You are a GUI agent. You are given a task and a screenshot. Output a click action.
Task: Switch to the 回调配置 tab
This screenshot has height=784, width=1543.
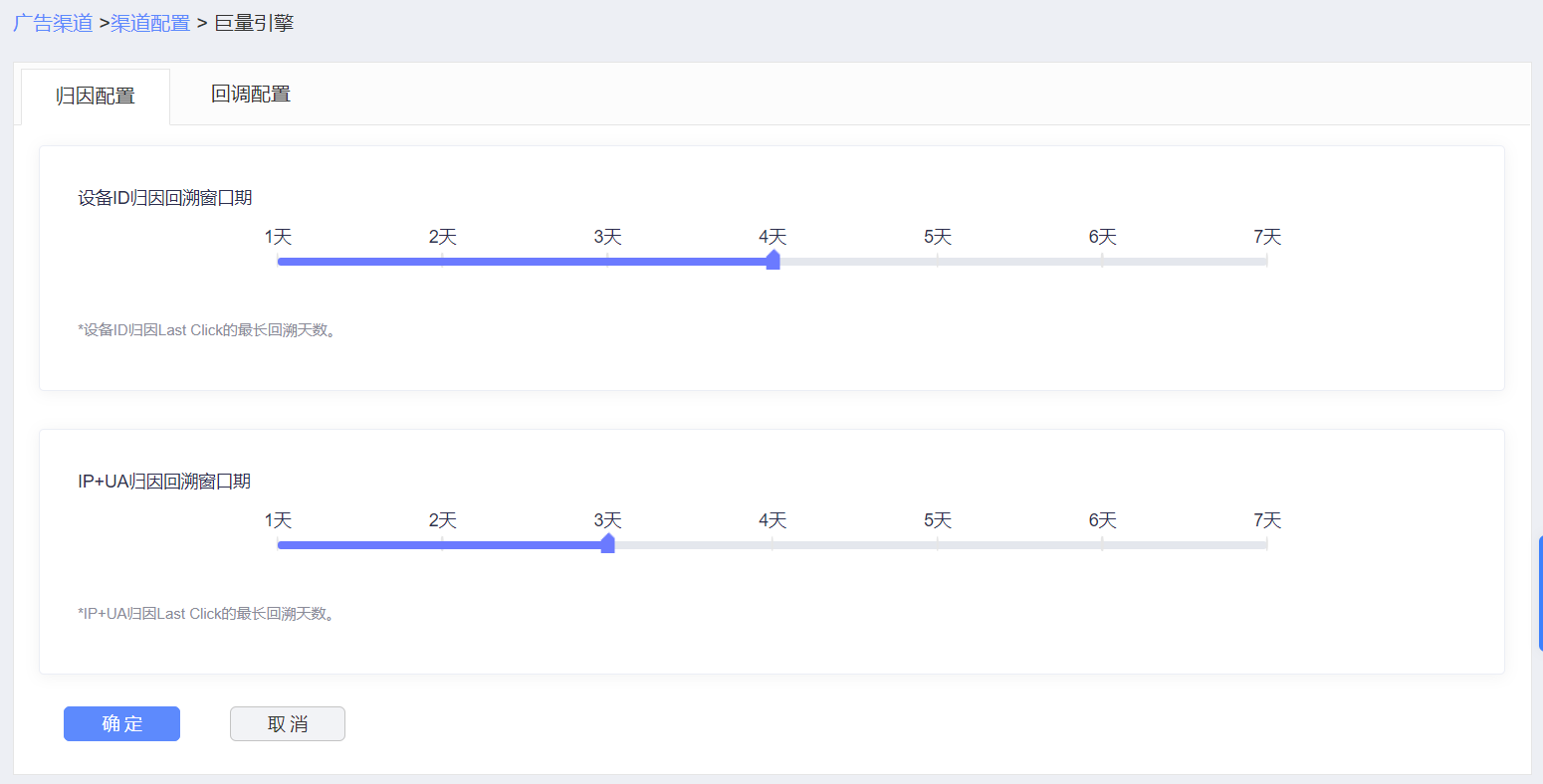point(251,95)
